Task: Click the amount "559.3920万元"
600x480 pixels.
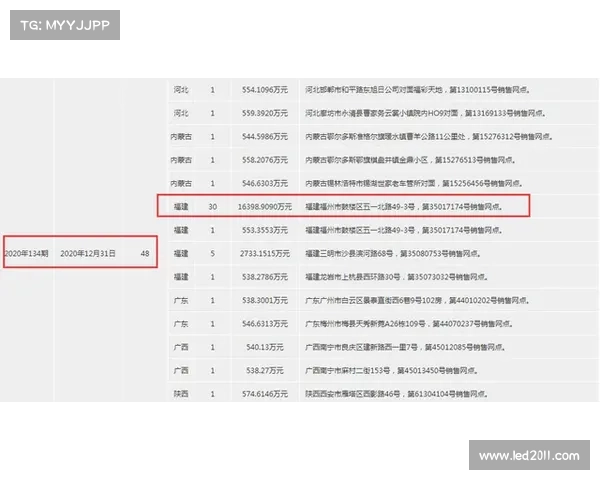Action: click(x=264, y=113)
